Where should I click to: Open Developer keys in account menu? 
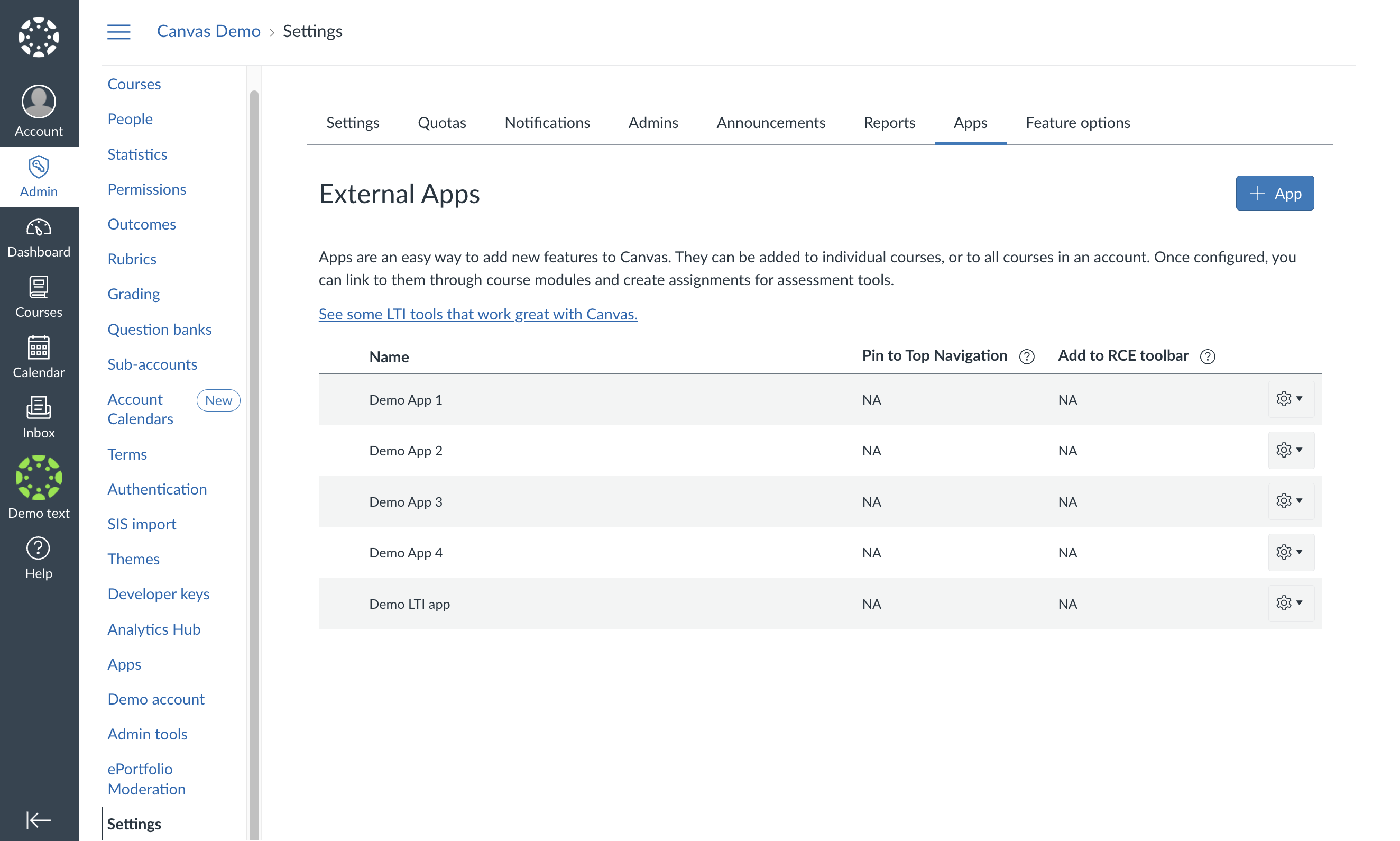[x=158, y=593]
